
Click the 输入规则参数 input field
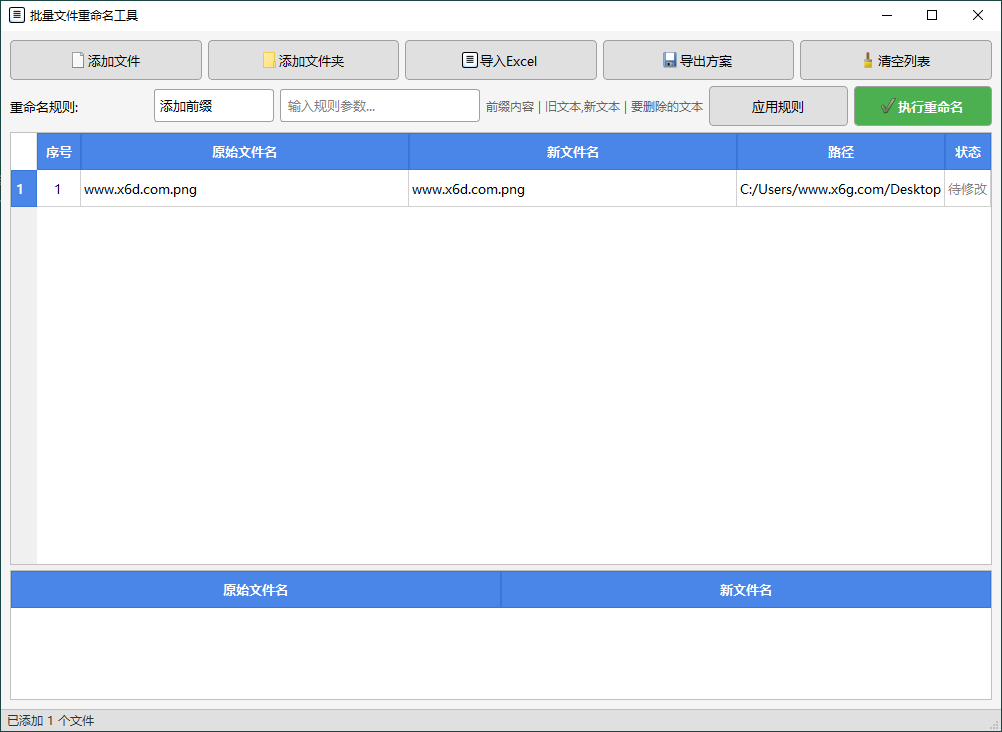tap(379, 106)
